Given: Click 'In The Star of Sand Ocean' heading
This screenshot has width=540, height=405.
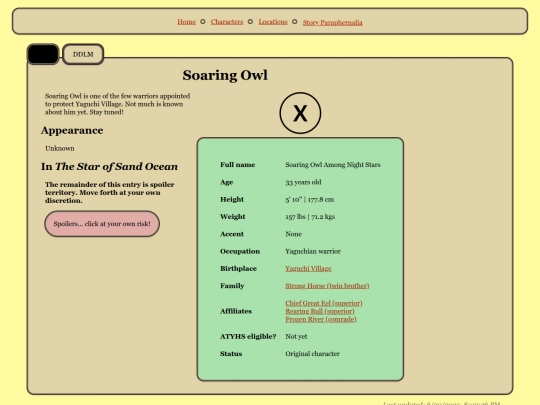Looking at the screenshot, I should (x=109, y=167).
